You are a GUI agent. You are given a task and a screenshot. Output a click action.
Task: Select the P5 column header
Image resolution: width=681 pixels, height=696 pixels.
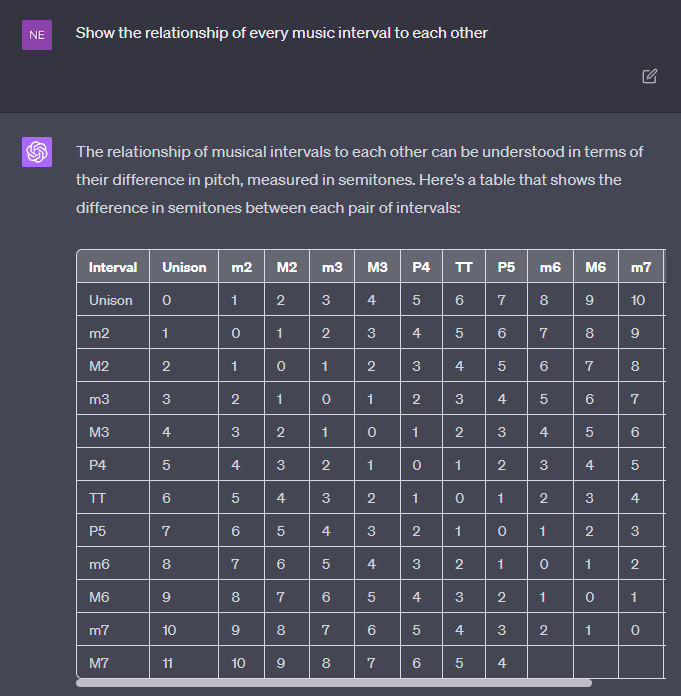[x=505, y=267]
